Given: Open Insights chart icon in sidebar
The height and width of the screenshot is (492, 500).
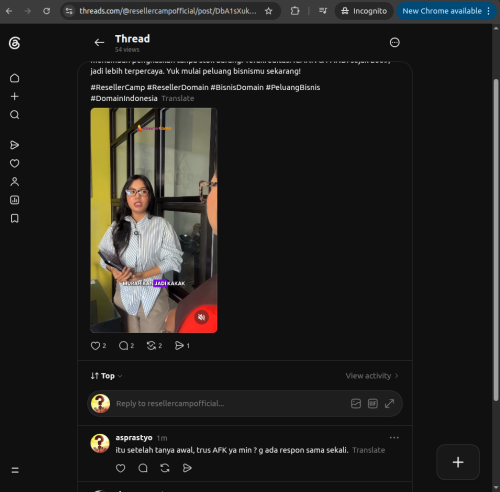Looking at the screenshot, I should tap(14, 200).
